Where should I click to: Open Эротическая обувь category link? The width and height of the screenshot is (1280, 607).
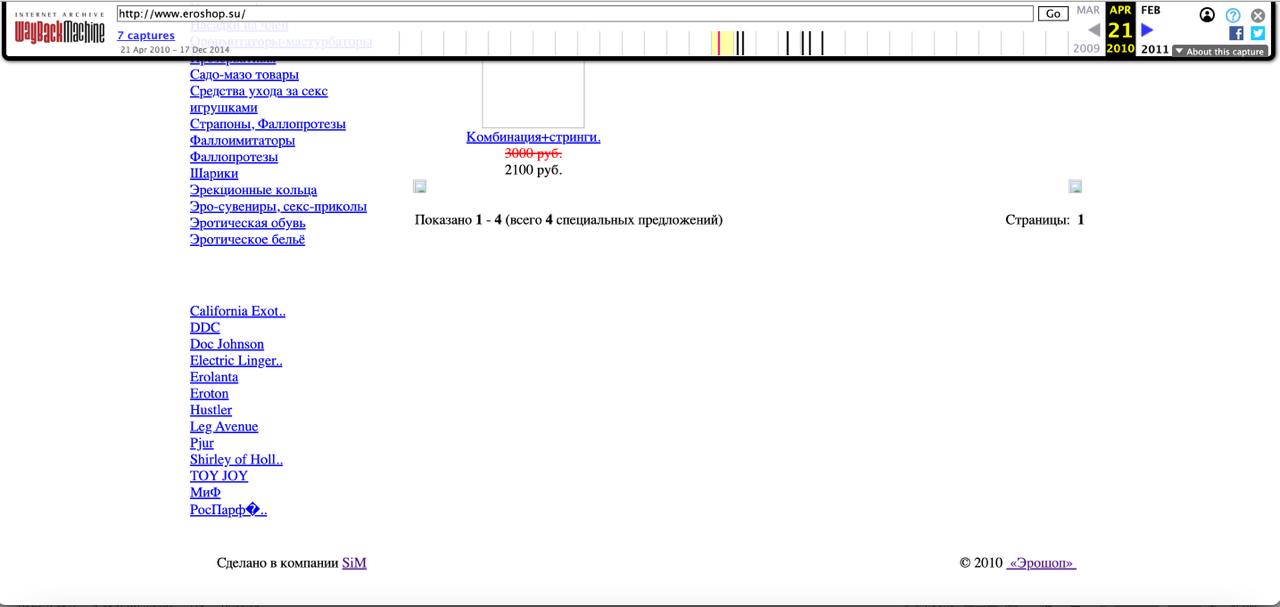point(248,223)
